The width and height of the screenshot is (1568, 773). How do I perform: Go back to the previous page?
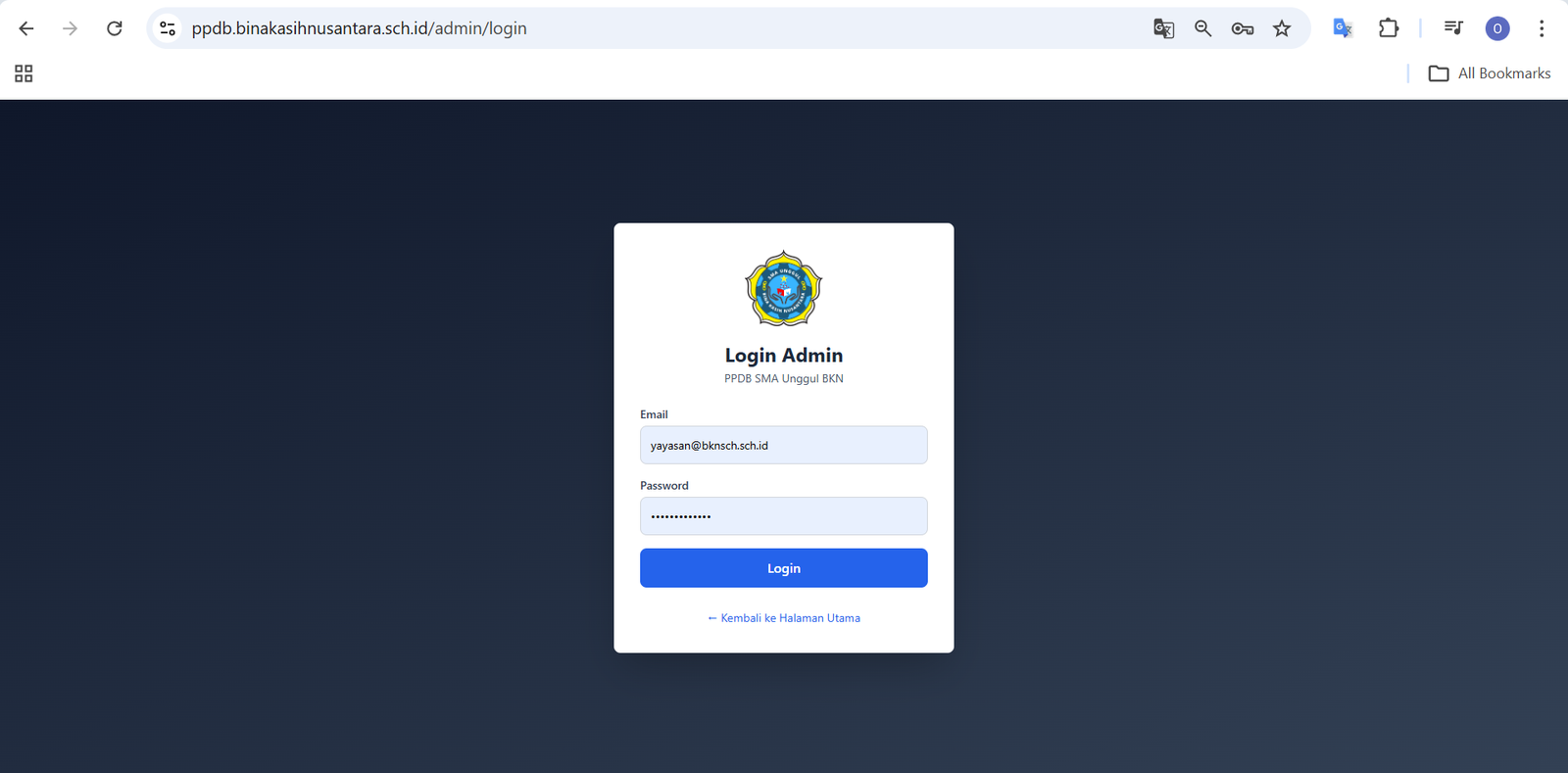[x=26, y=28]
